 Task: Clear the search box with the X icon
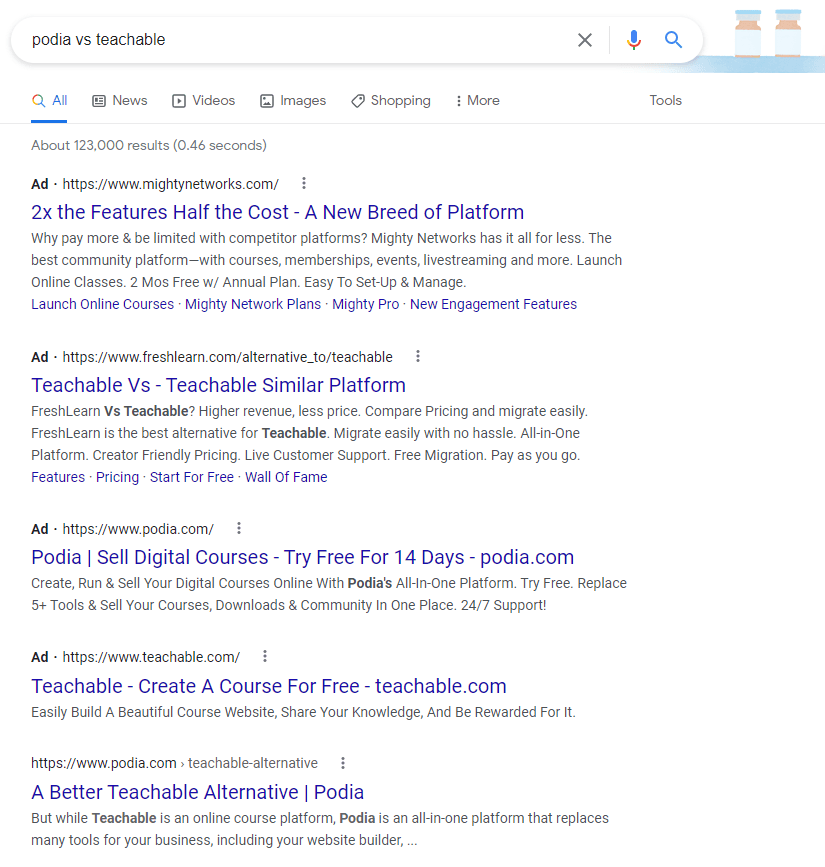click(x=584, y=40)
